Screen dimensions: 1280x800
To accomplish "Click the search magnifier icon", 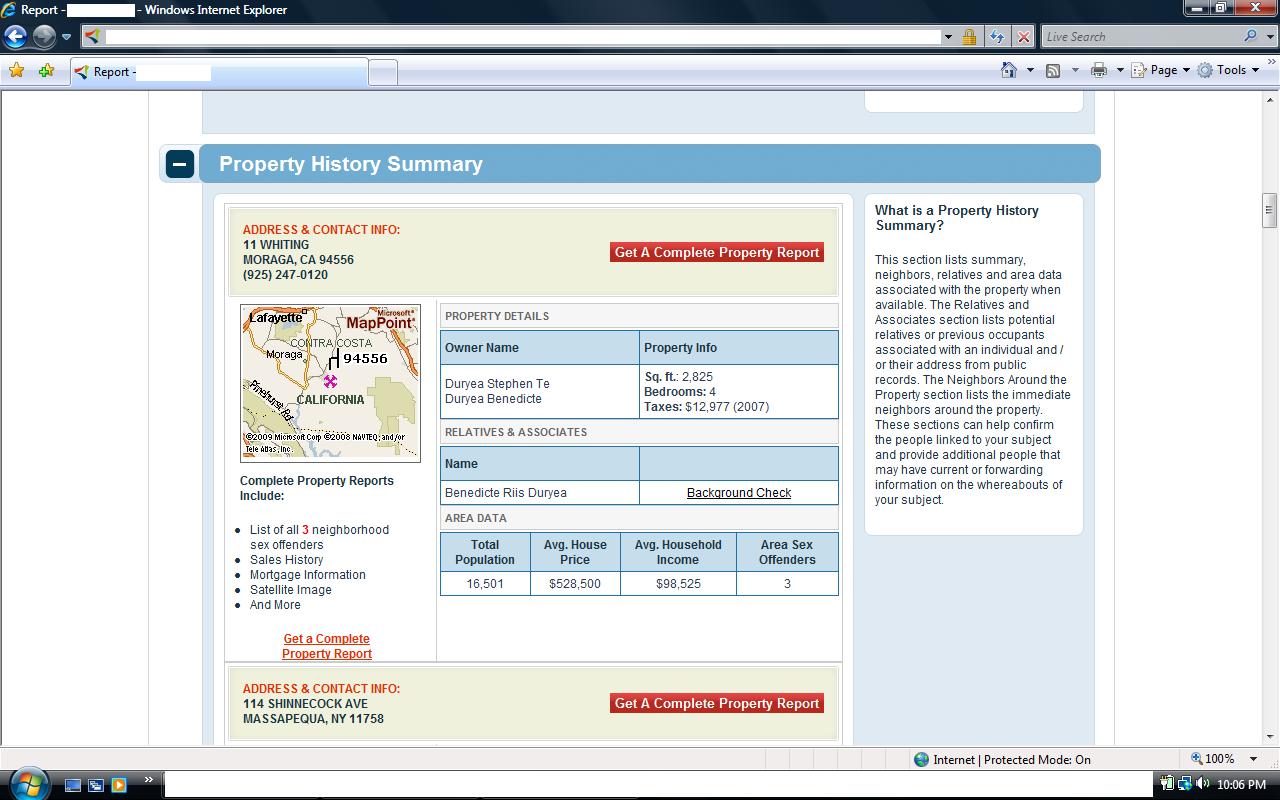I will click(1250, 37).
